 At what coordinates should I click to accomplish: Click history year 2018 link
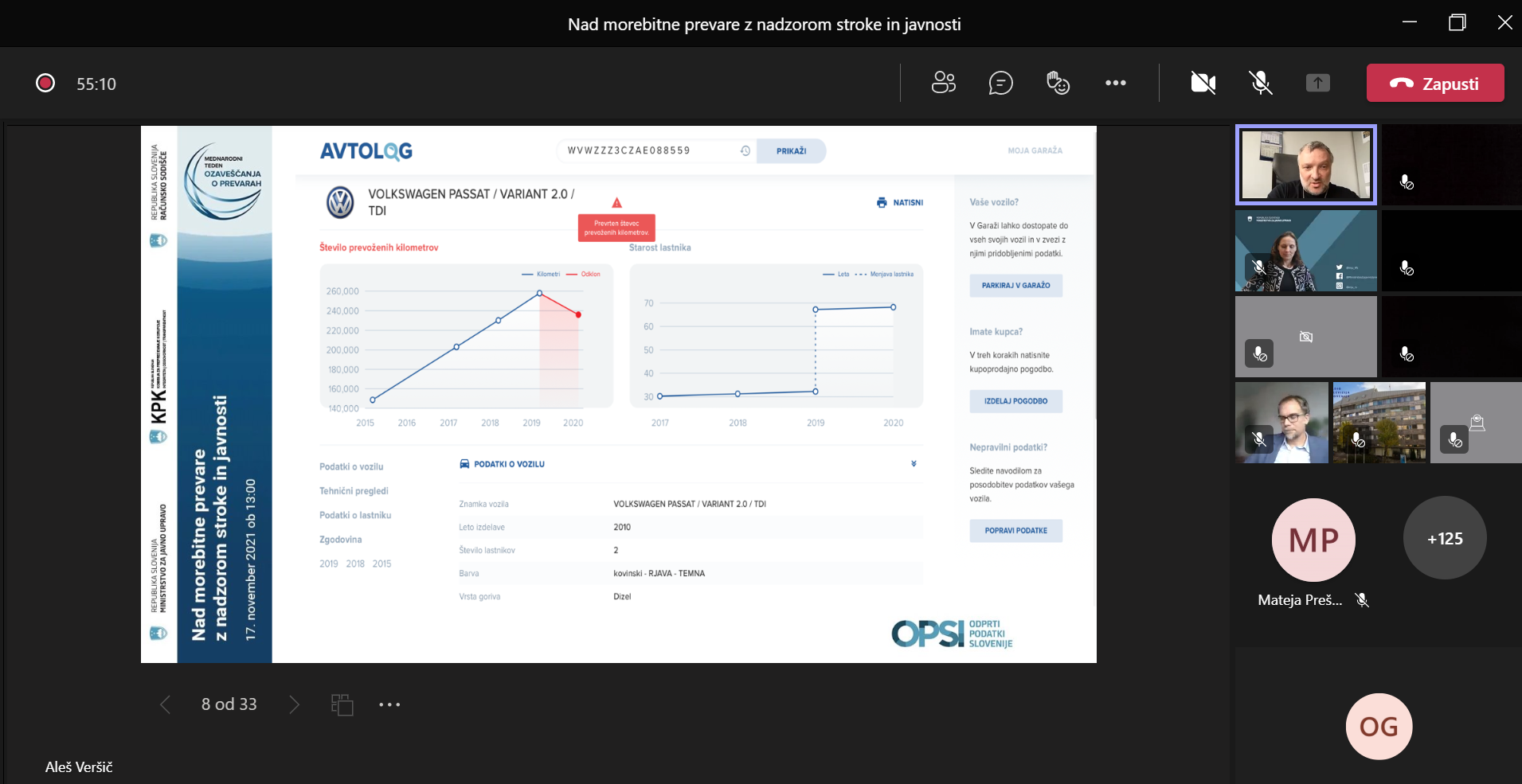pos(355,564)
